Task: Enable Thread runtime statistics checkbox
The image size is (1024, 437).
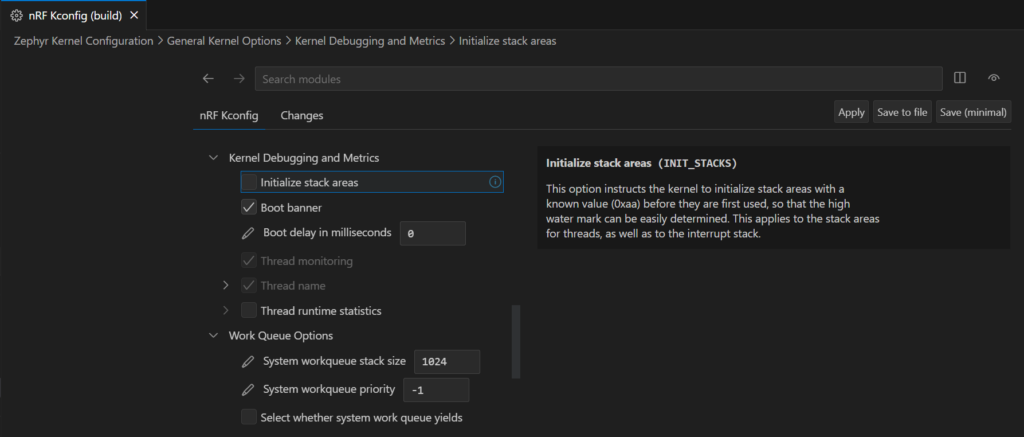Action: coord(250,311)
